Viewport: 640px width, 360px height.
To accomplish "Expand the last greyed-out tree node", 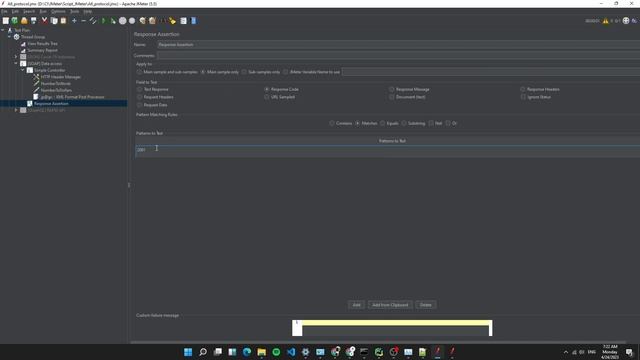I will 16,110.
